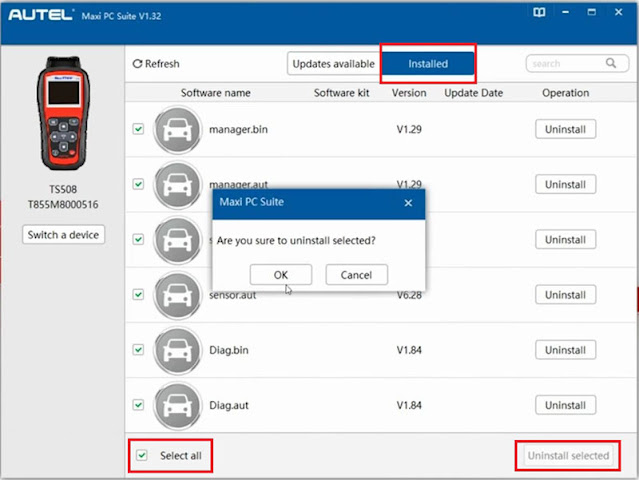This screenshot has height=480, width=639.
Task: Close the Maxi PC Suite dialog
Action: point(408,203)
